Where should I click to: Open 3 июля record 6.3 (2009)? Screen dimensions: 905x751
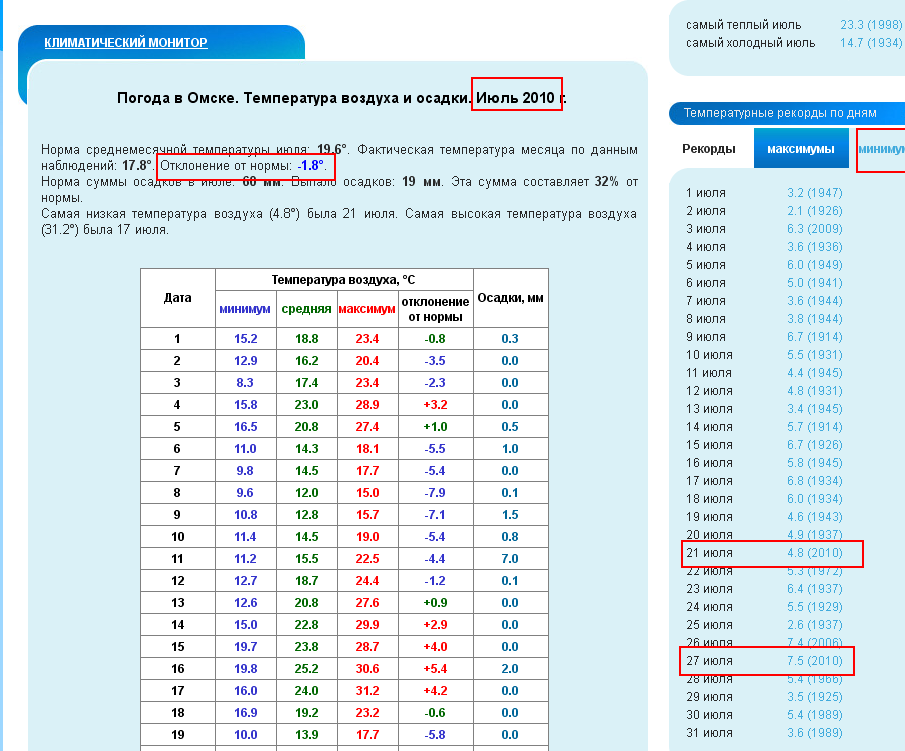coord(814,229)
